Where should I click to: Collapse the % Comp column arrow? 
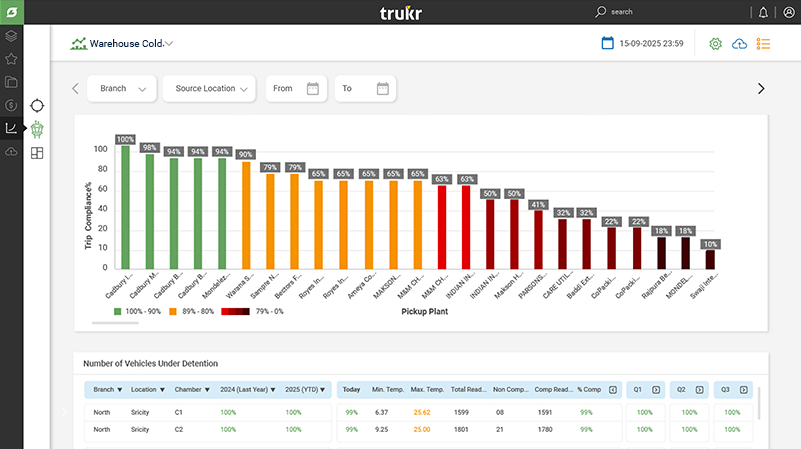click(613, 389)
